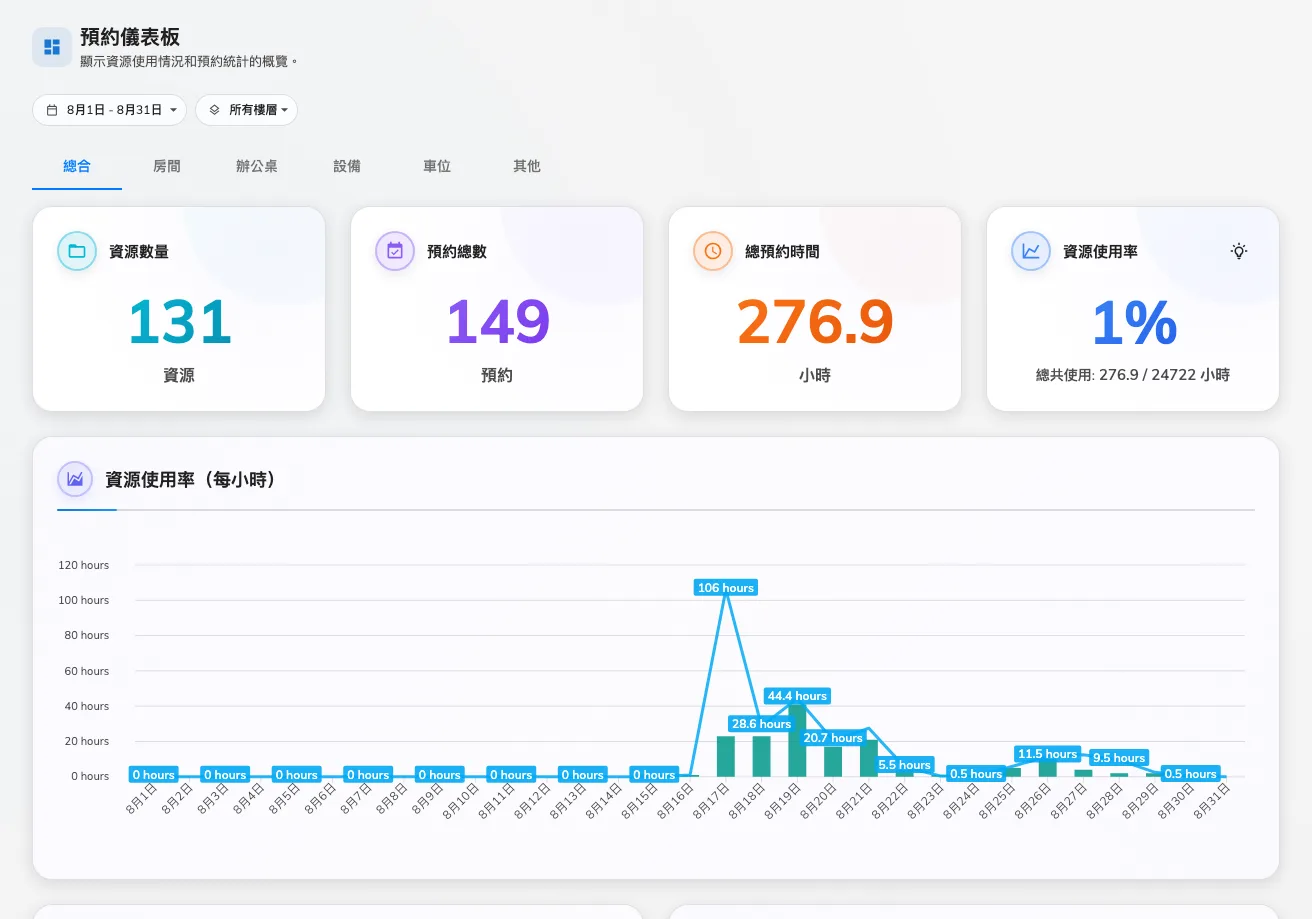
Task: Click the clock icon on 總預約時間 card
Action: point(713,251)
